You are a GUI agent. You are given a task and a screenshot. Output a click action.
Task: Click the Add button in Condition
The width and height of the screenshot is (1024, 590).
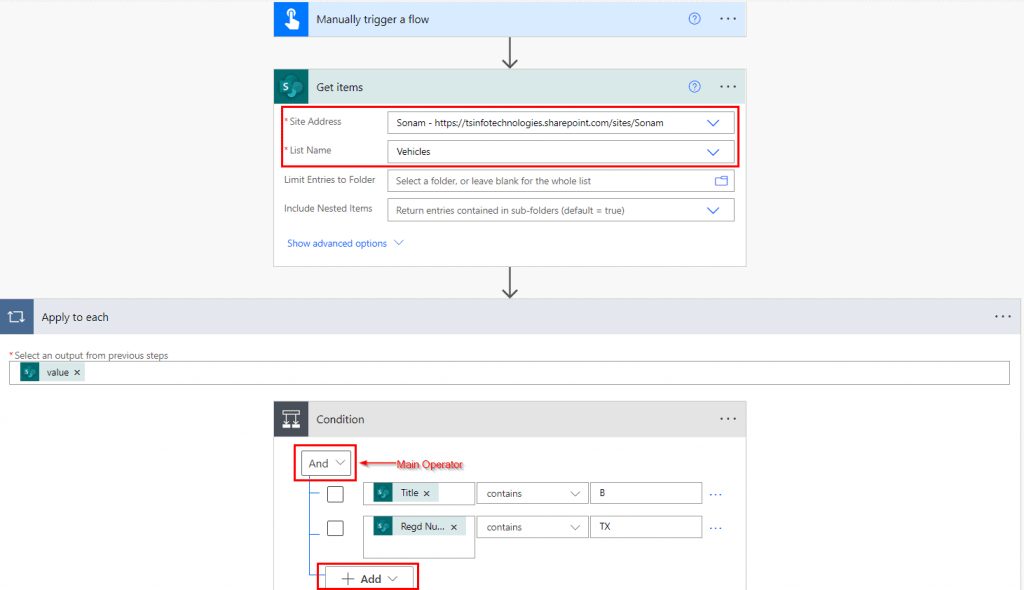pos(369,579)
